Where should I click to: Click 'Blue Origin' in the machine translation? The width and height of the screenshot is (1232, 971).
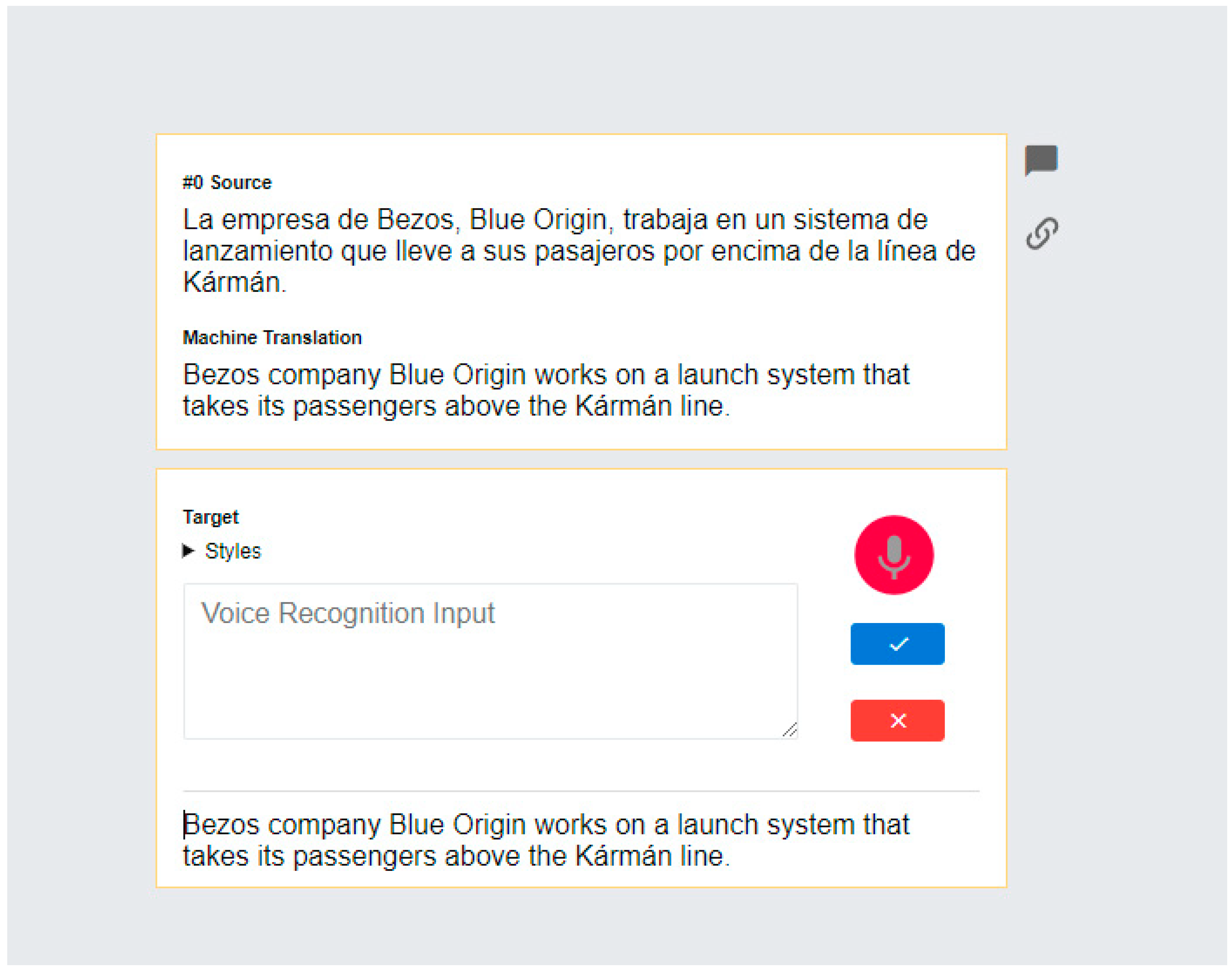pos(457,374)
